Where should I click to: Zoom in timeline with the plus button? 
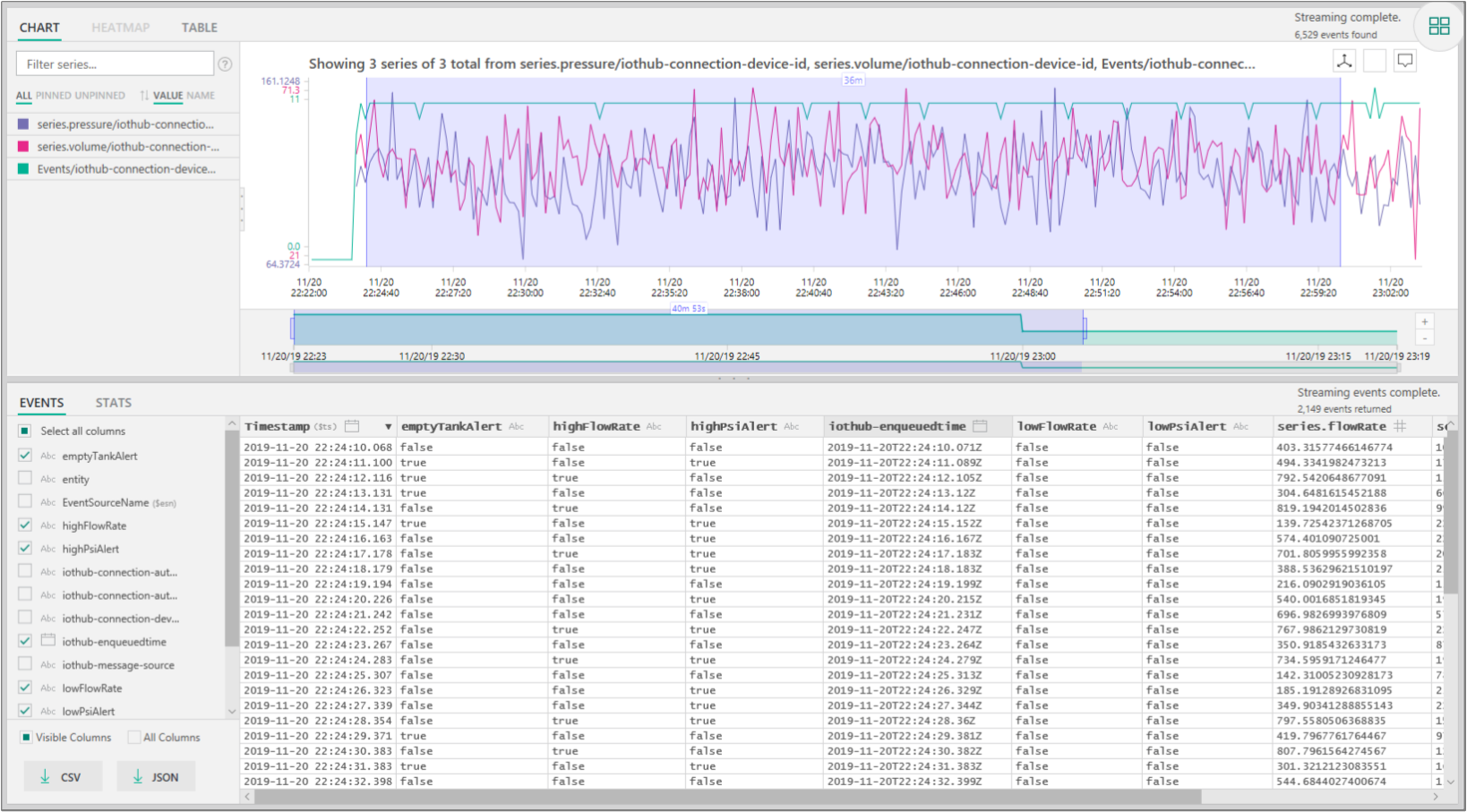(x=1424, y=321)
